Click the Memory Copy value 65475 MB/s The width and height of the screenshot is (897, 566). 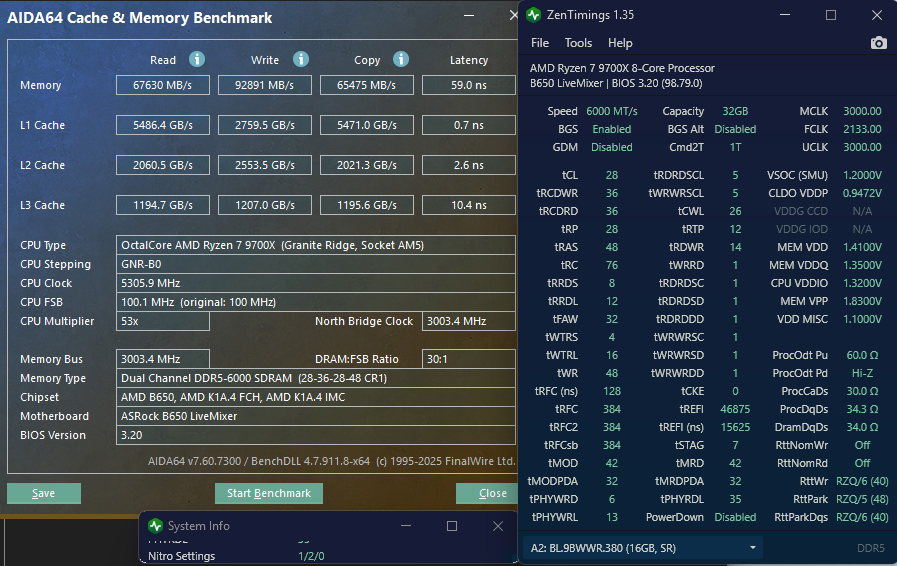367,85
